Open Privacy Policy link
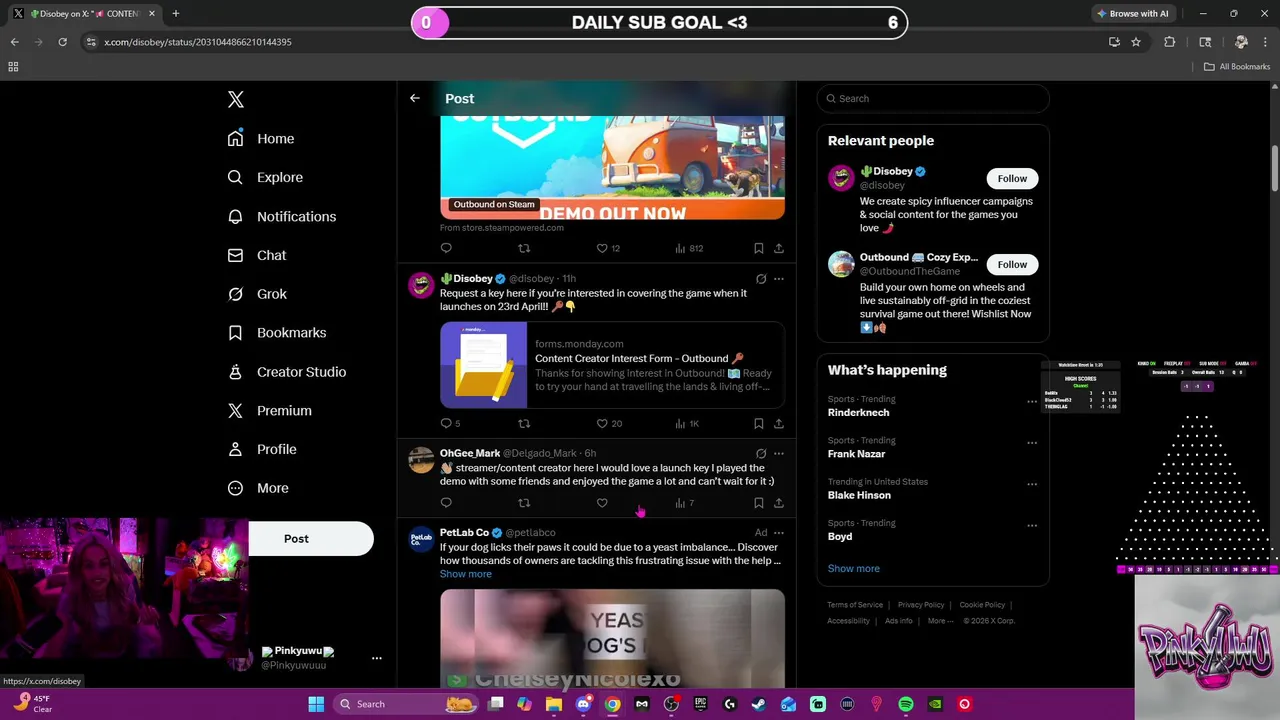Screen dimensions: 1280x720 click(921, 605)
